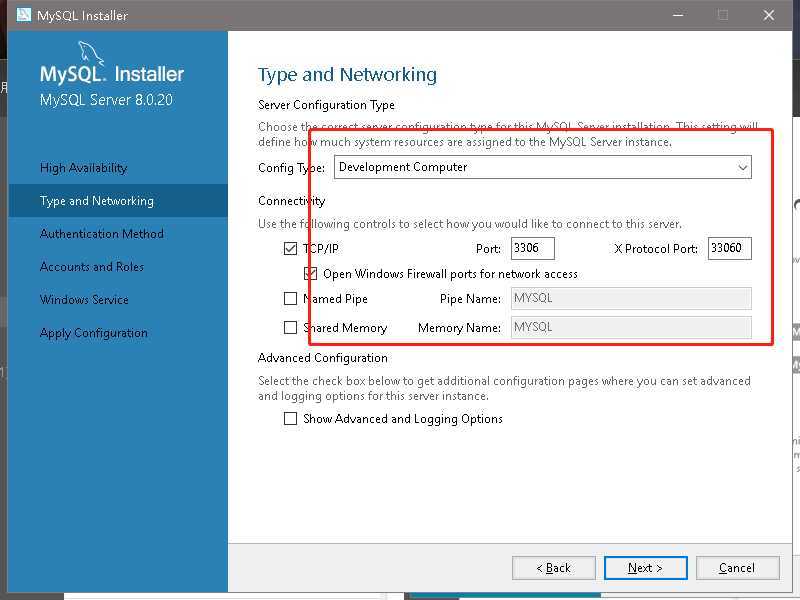Enable the Shared Memory checkbox
The height and width of the screenshot is (600, 800).
click(x=290, y=328)
